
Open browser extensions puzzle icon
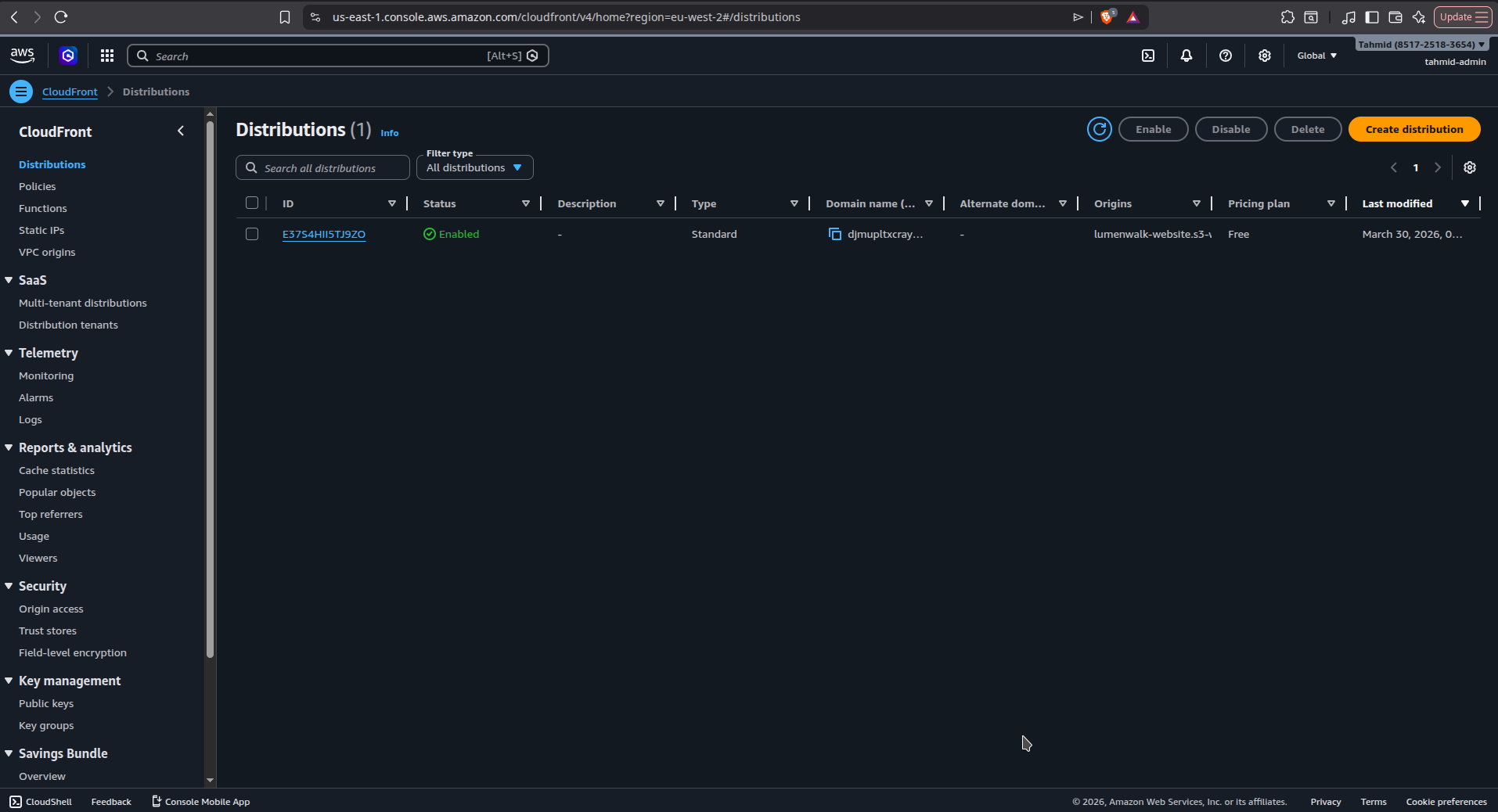pyautogui.click(x=1287, y=17)
